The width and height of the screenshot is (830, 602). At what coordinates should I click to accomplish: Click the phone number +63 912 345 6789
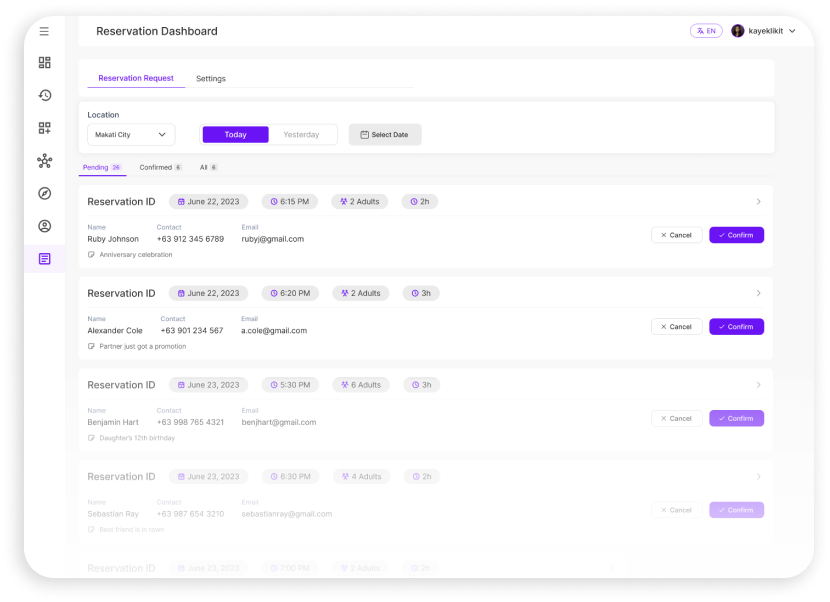(x=191, y=239)
